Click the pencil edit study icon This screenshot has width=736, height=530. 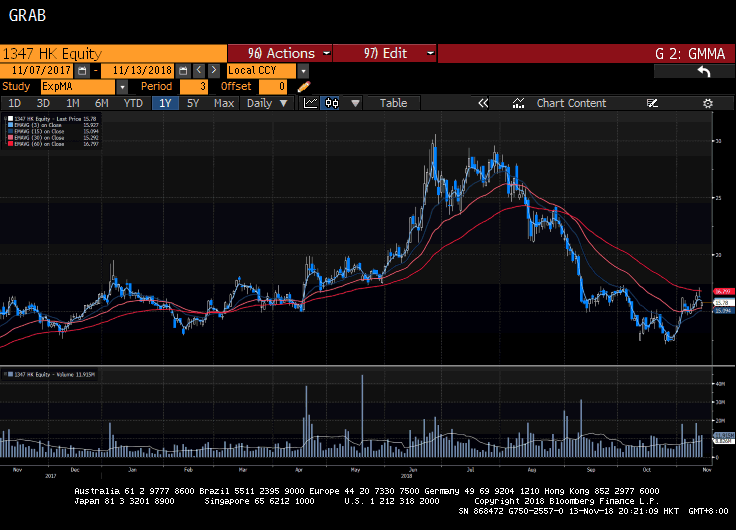[x=304, y=87]
